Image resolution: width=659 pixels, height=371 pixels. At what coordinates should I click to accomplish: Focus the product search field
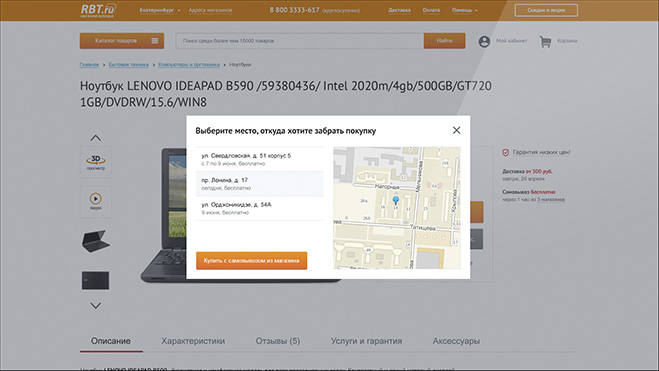point(300,41)
